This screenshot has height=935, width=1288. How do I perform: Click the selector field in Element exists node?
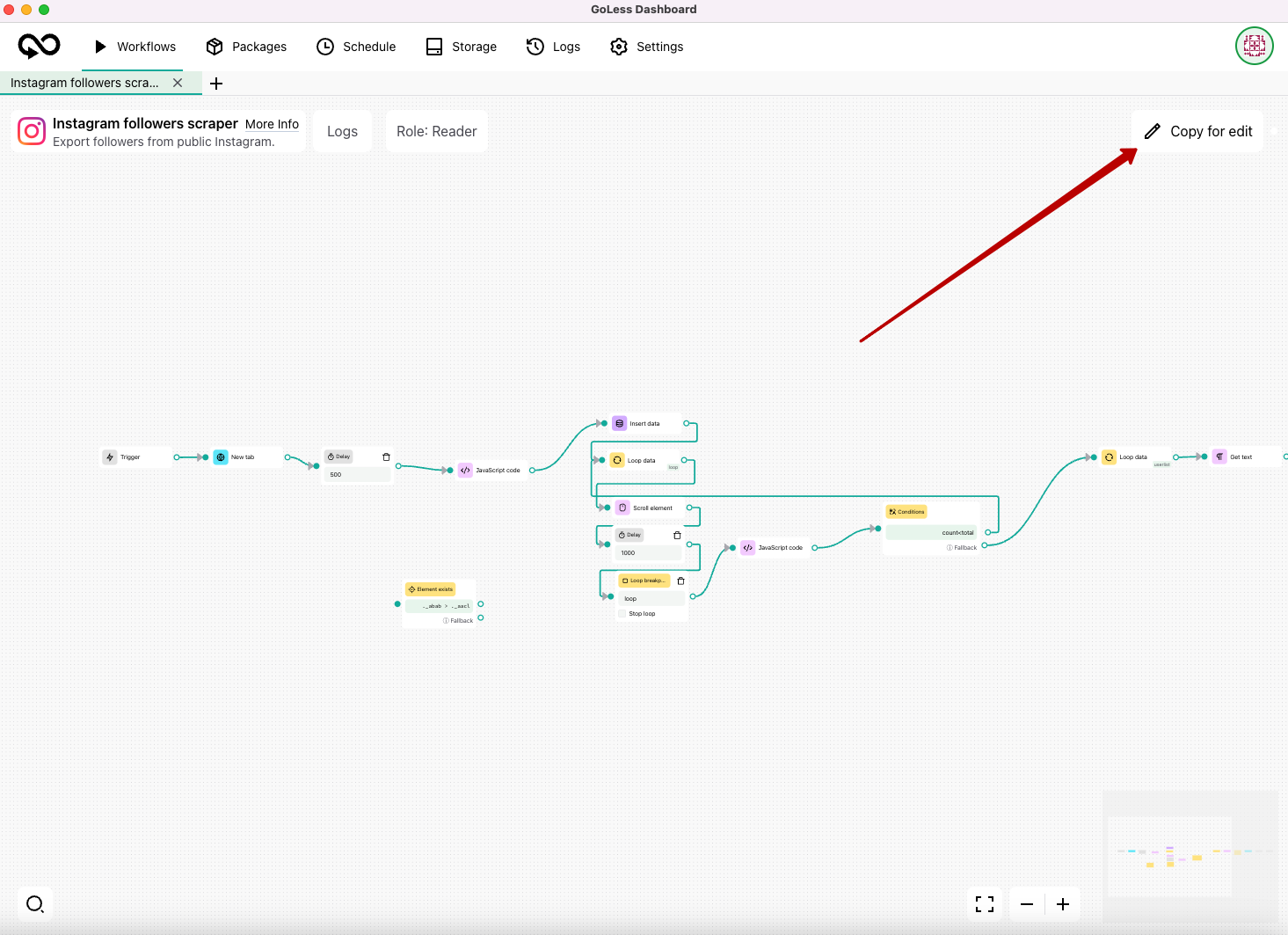(440, 606)
